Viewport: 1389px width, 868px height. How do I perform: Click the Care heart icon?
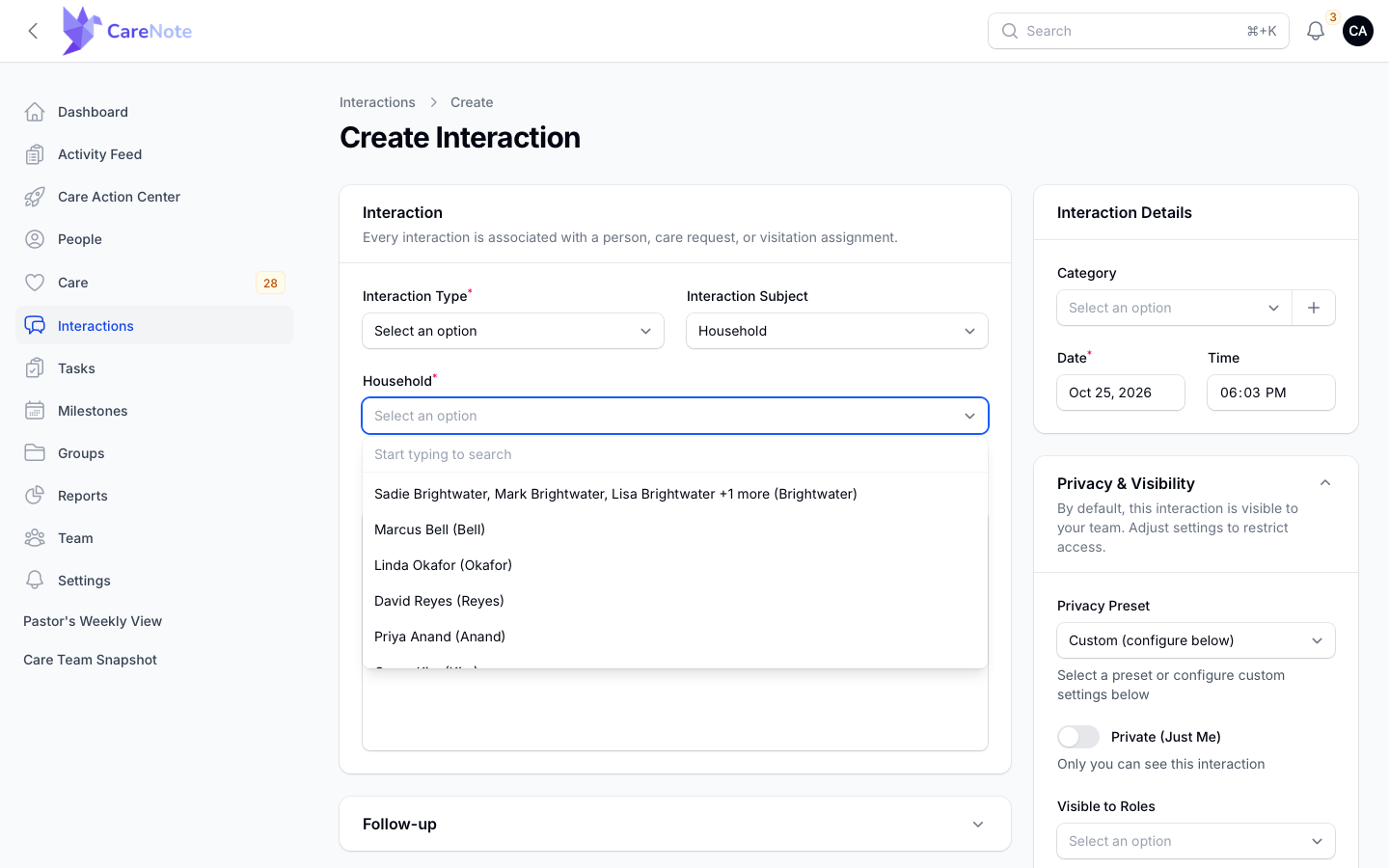click(x=35, y=283)
